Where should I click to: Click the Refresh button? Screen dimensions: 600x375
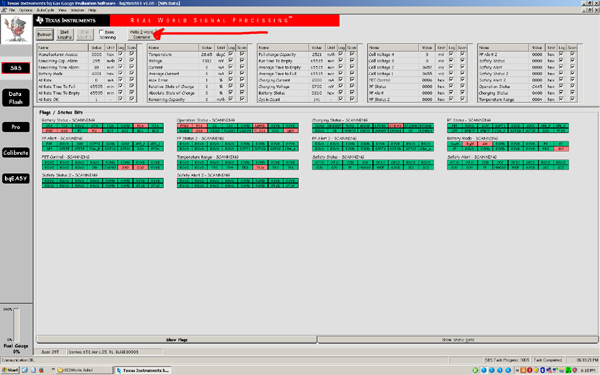pos(44,35)
